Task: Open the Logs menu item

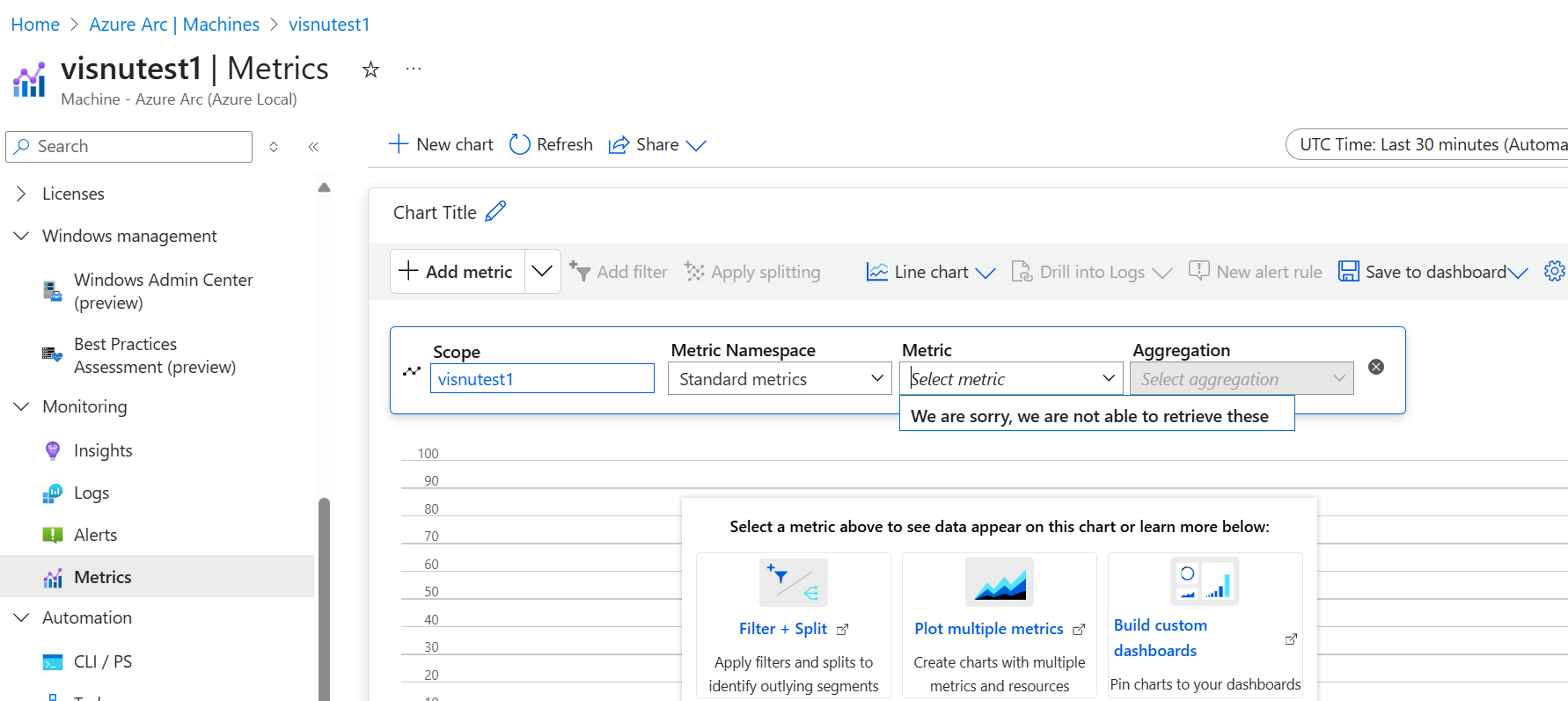Action: pos(92,493)
